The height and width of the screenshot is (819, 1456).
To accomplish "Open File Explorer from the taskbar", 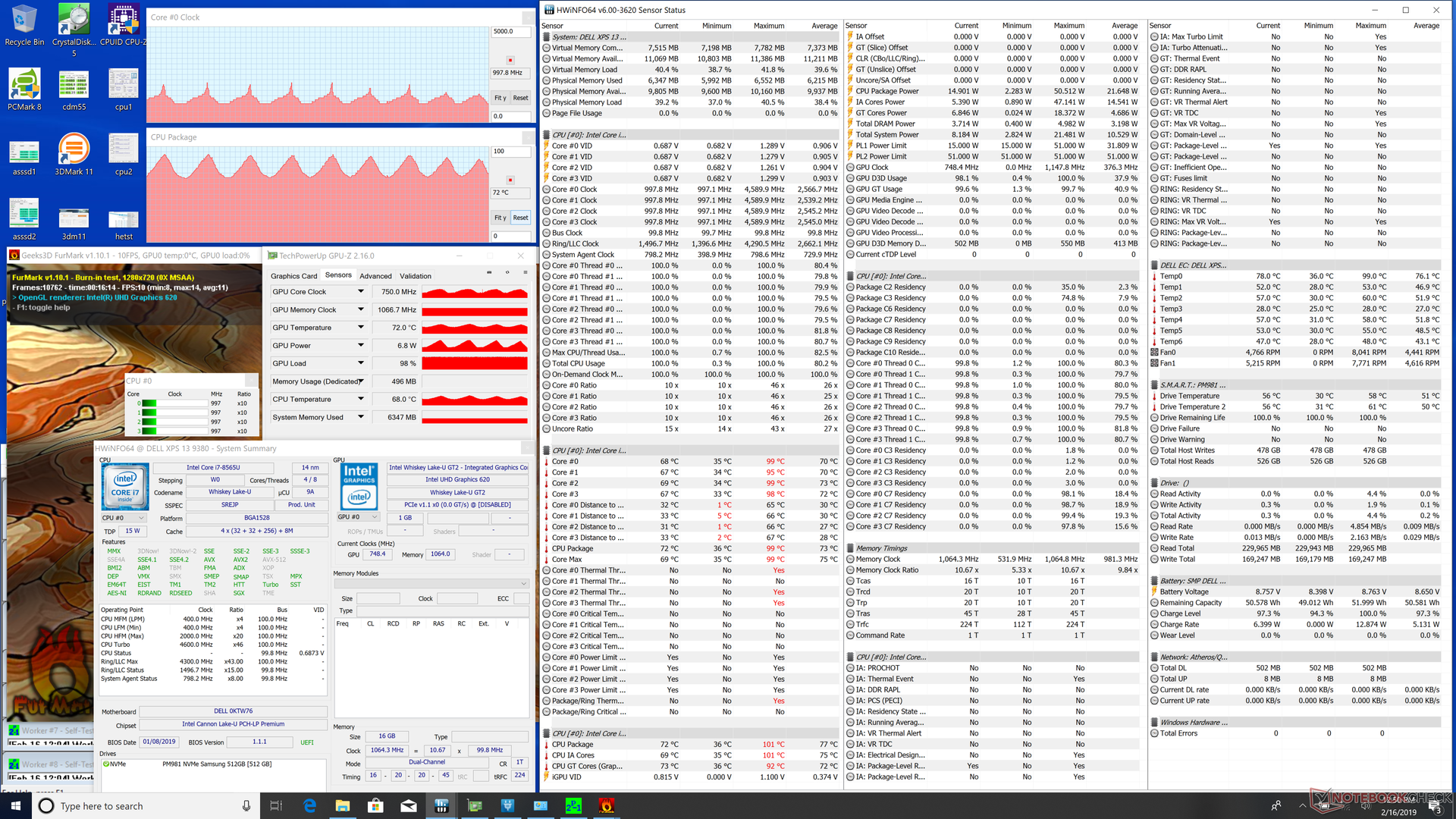I will pyautogui.click(x=342, y=805).
